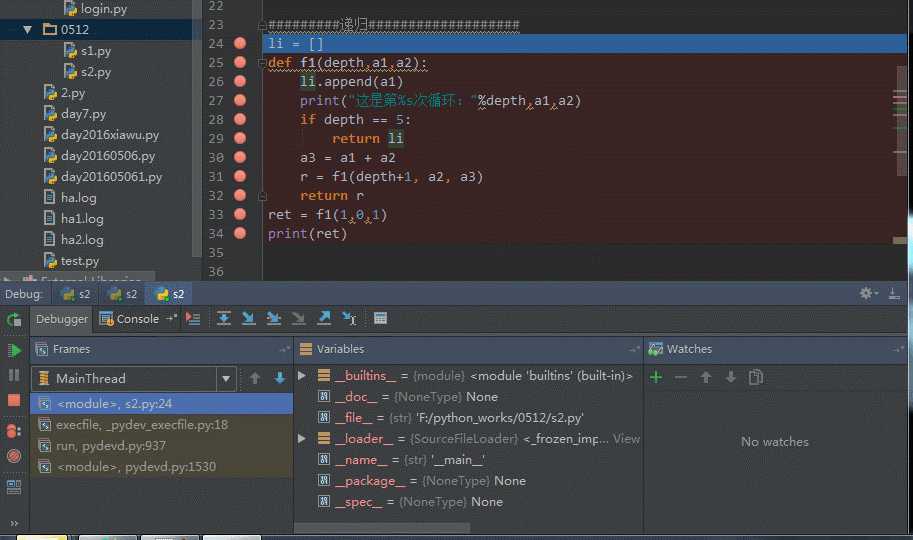Click the Variables panel horizontal scrollbar
This screenshot has width=913, height=540.
click(x=382, y=528)
